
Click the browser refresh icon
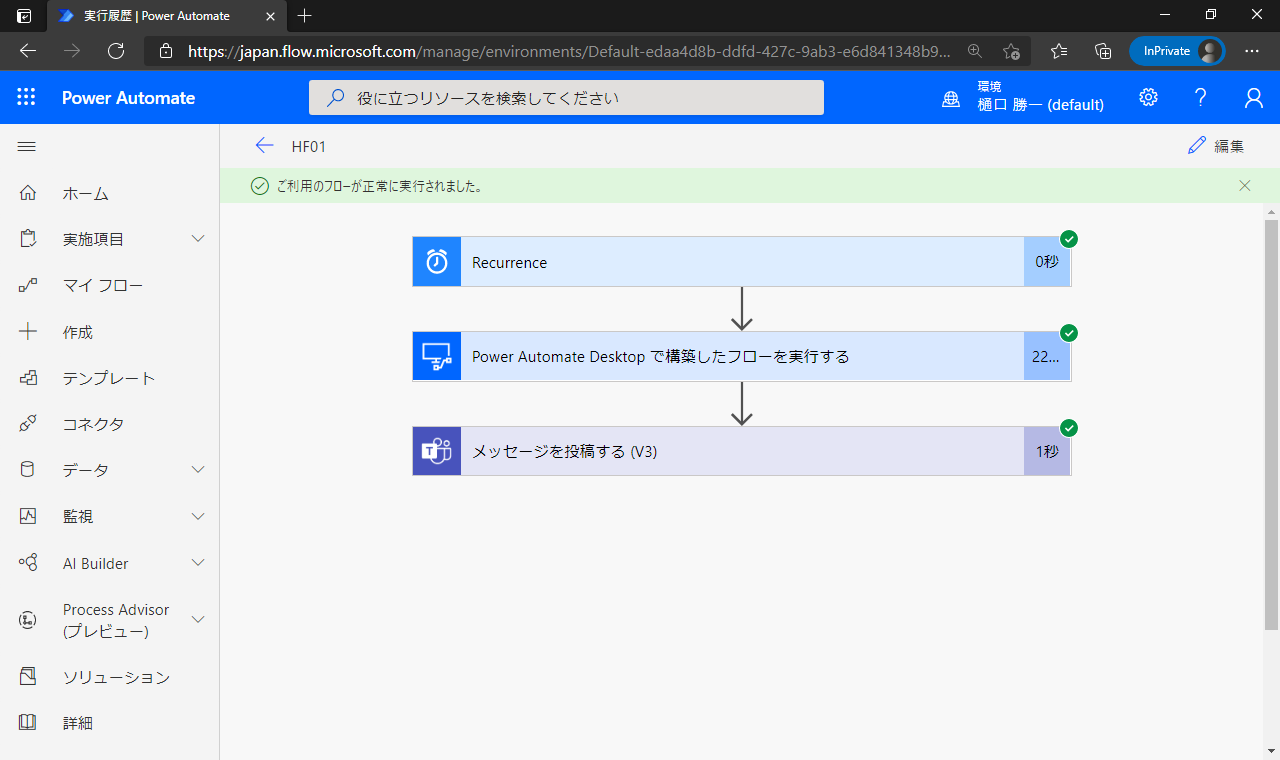[116, 51]
